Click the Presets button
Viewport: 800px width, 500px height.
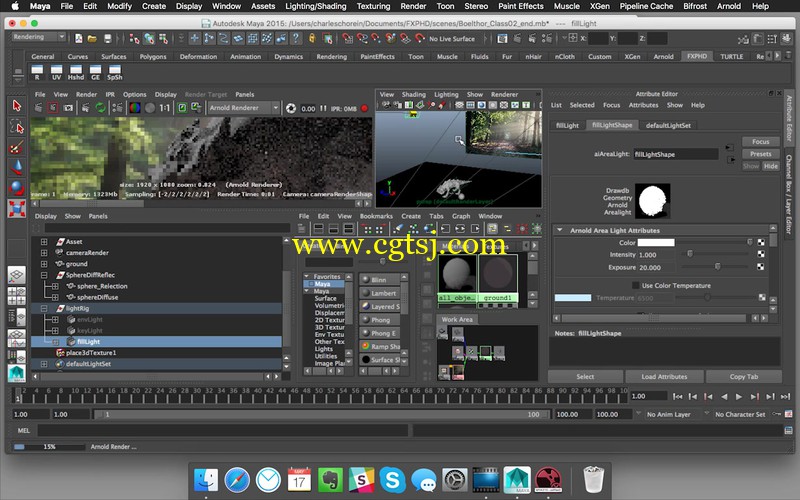click(760, 154)
